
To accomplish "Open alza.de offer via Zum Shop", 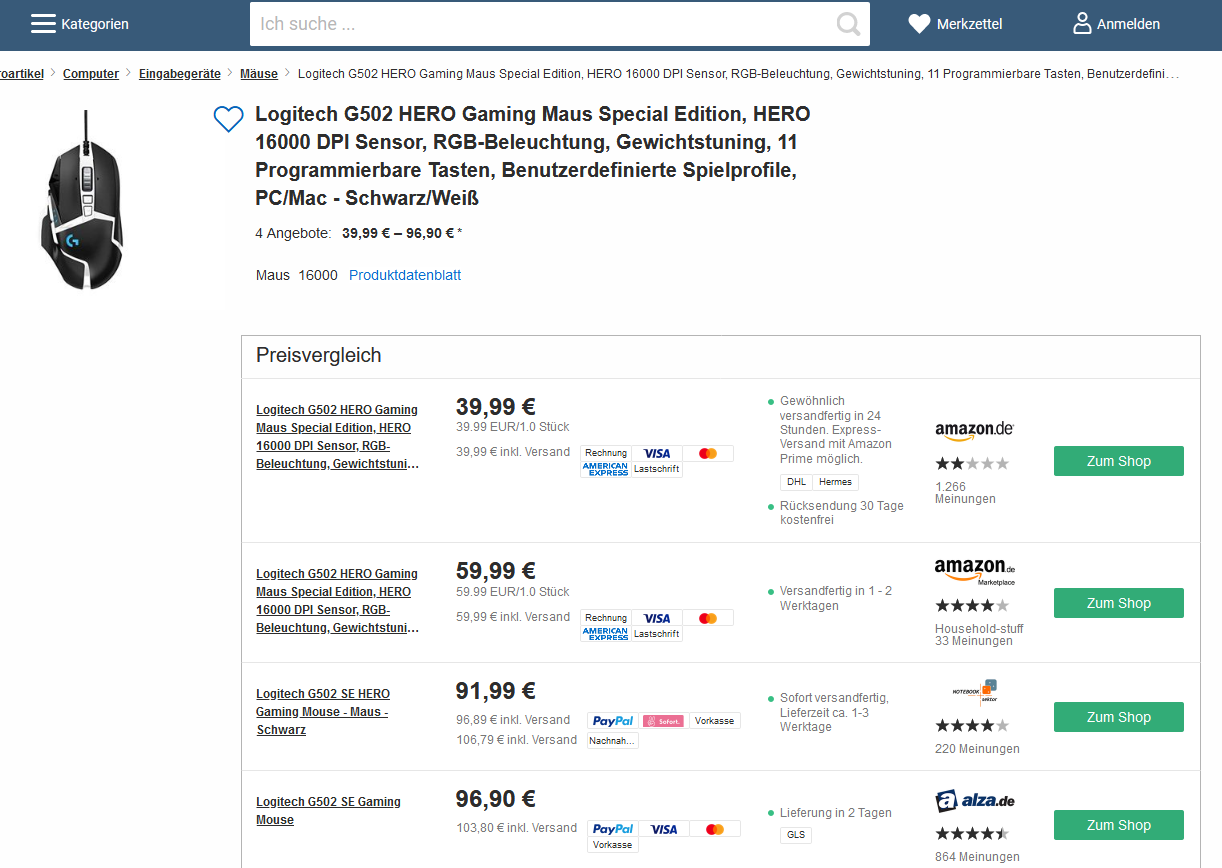I will click(x=1118, y=825).
